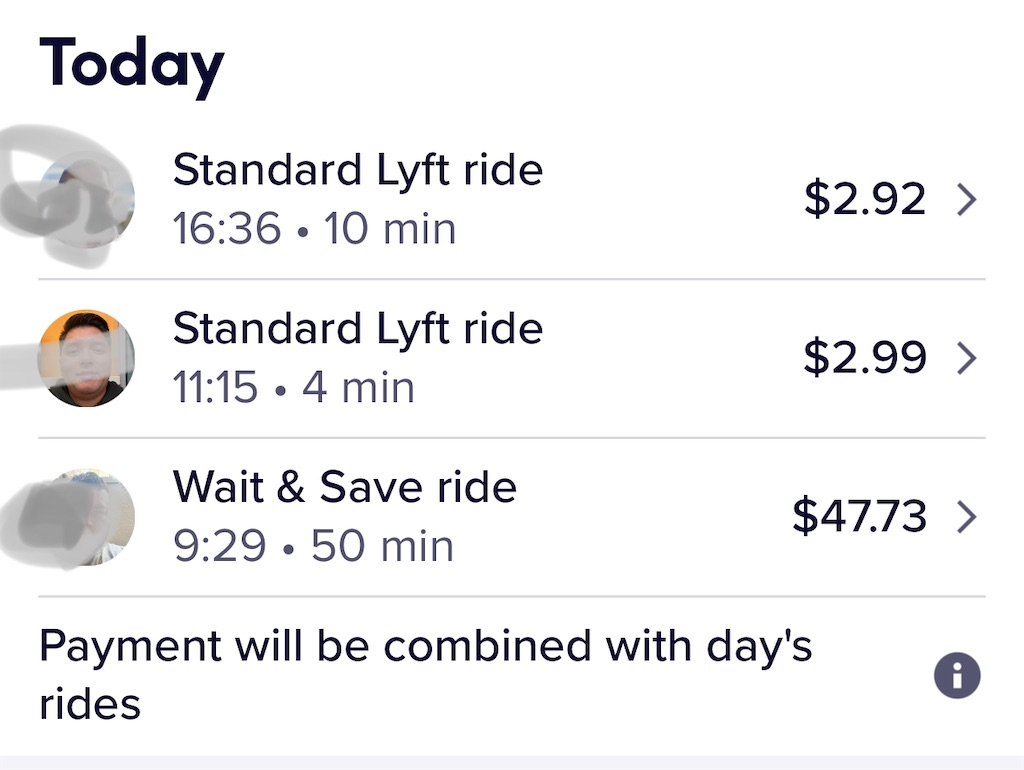The width and height of the screenshot is (1024, 770).
Task: Tap the 11:15 • 4 min details
Action: [294, 387]
